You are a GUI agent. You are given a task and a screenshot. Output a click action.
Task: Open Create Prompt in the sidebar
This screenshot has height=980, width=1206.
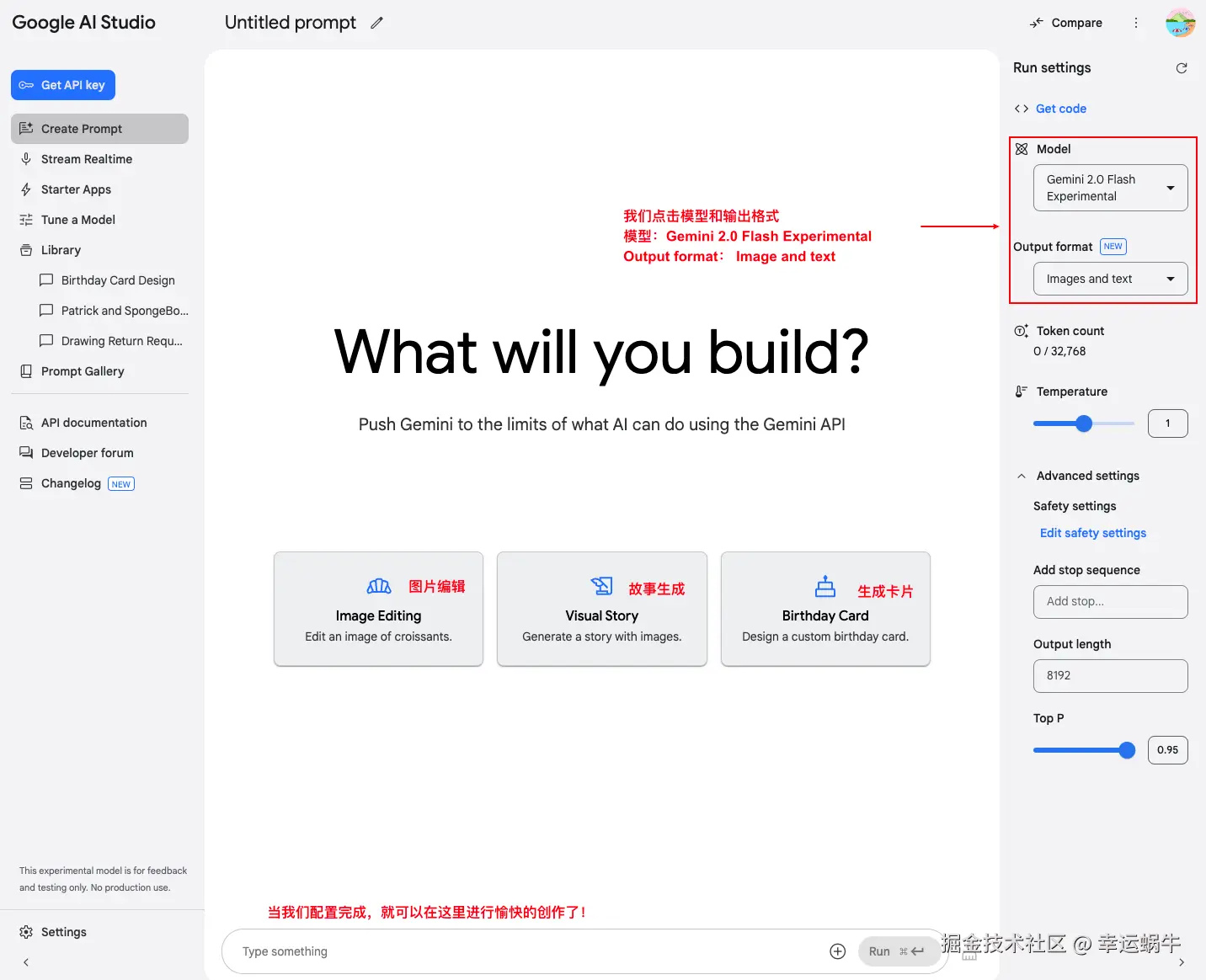click(x=99, y=129)
